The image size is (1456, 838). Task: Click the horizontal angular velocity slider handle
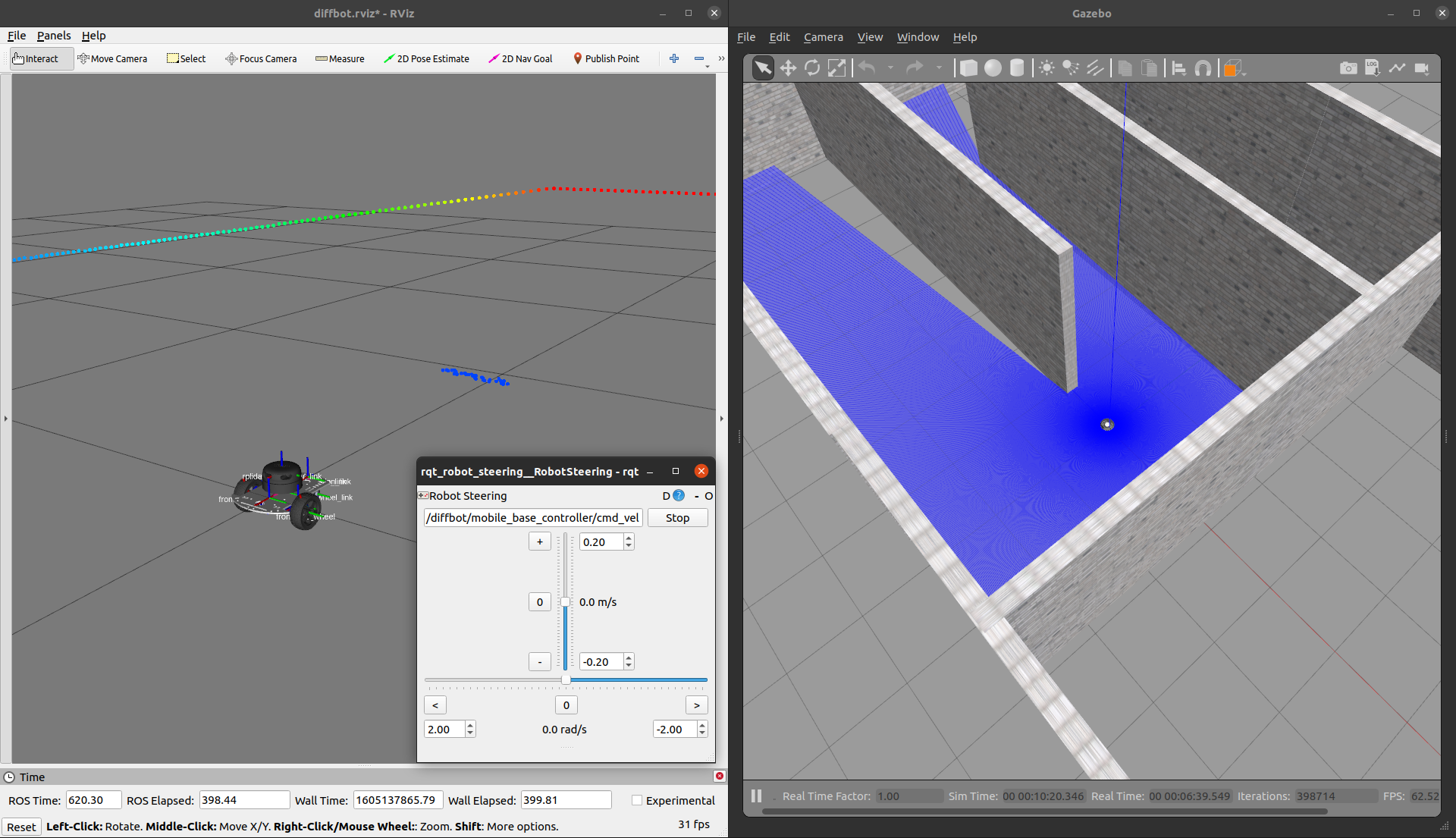566,680
